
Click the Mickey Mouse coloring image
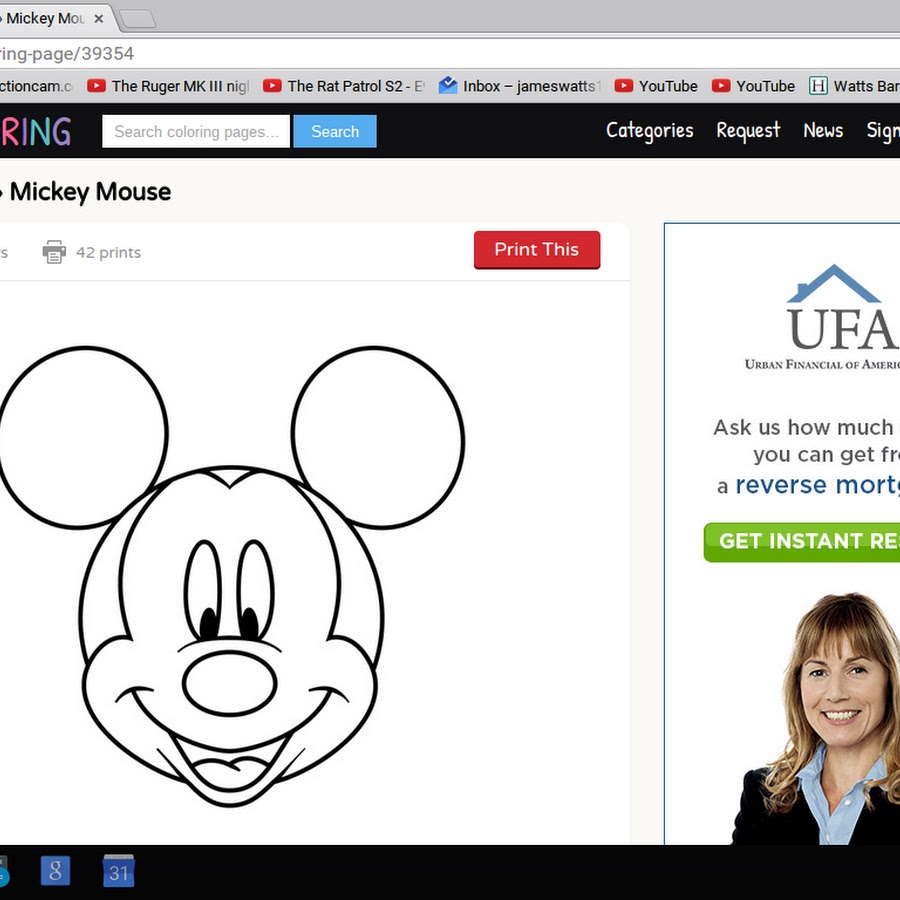(232, 576)
